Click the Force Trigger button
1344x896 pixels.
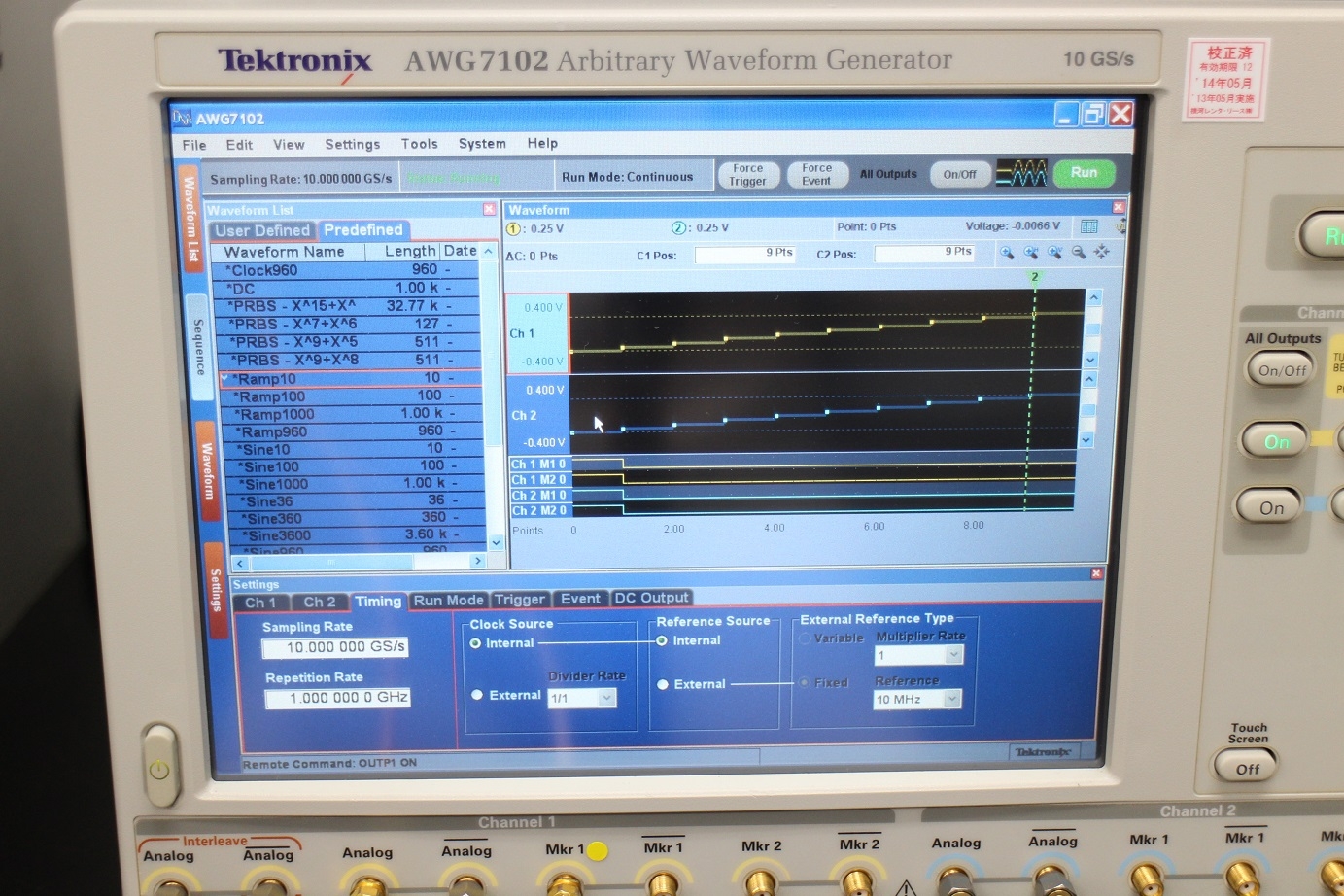[x=747, y=175]
